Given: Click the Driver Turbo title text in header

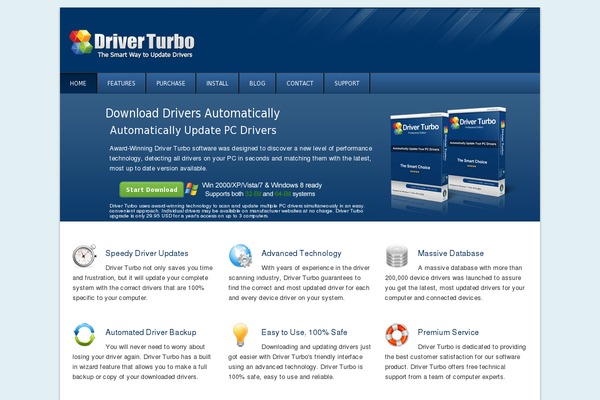Looking at the screenshot, I should tap(144, 41).
